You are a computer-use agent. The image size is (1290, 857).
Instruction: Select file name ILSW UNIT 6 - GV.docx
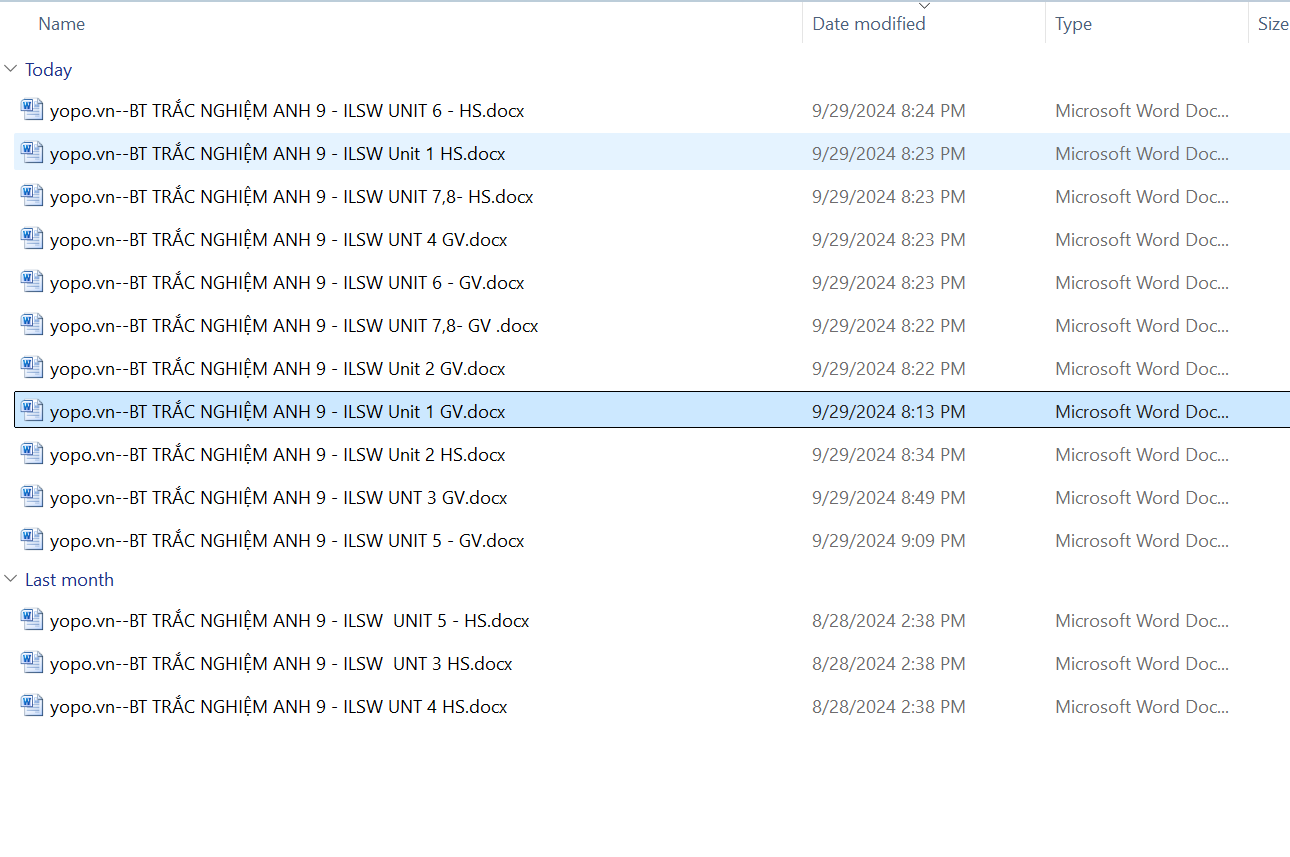tap(287, 283)
